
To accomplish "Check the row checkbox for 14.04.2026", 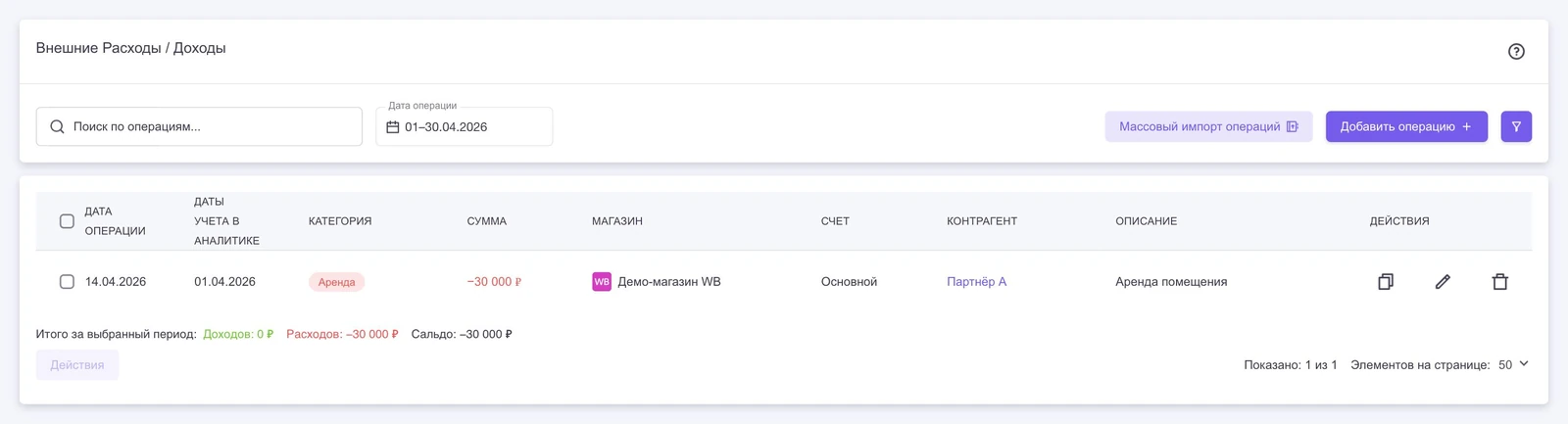I will coord(67,282).
